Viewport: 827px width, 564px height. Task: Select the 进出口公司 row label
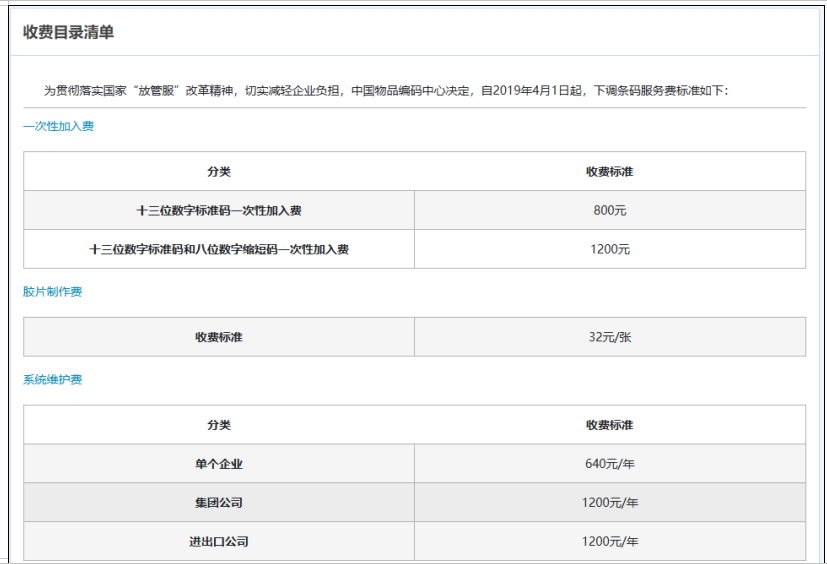[x=219, y=541]
